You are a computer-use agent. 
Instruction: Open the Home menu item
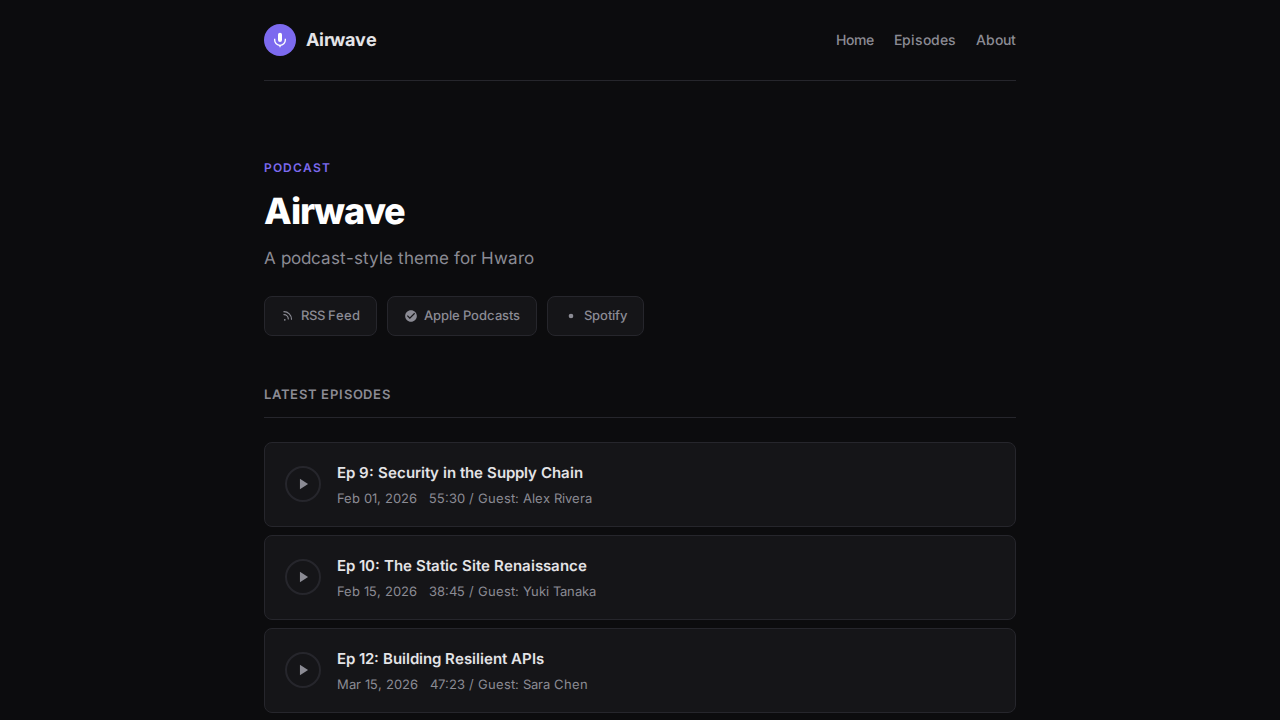(x=854, y=40)
